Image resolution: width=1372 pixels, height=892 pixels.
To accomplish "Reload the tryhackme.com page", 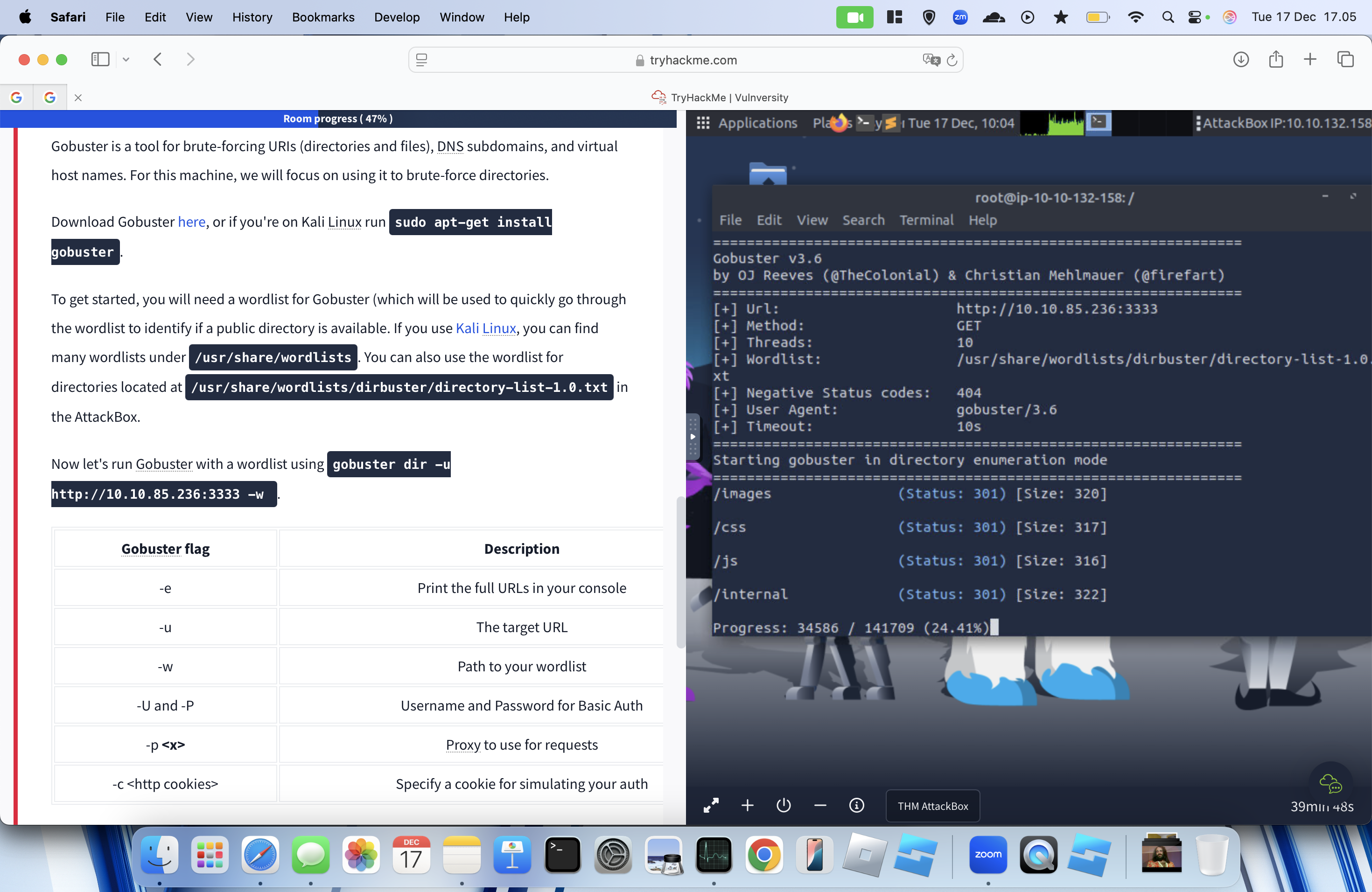I will click(952, 60).
